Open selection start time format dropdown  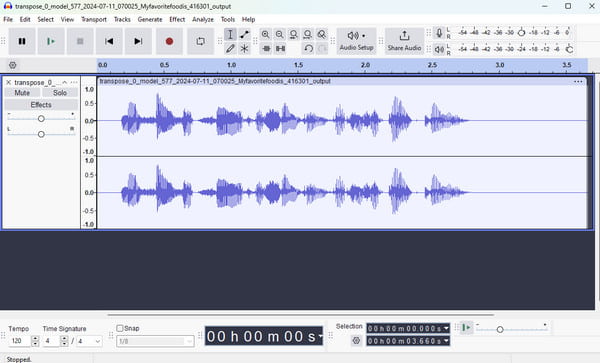tap(446, 328)
